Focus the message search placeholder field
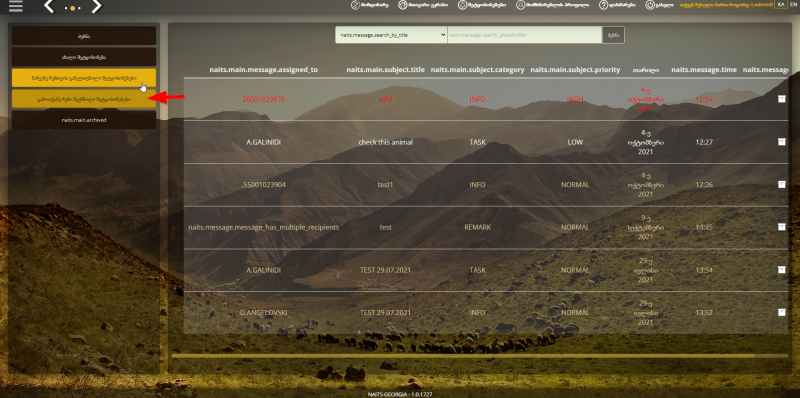 coord(524,35)
